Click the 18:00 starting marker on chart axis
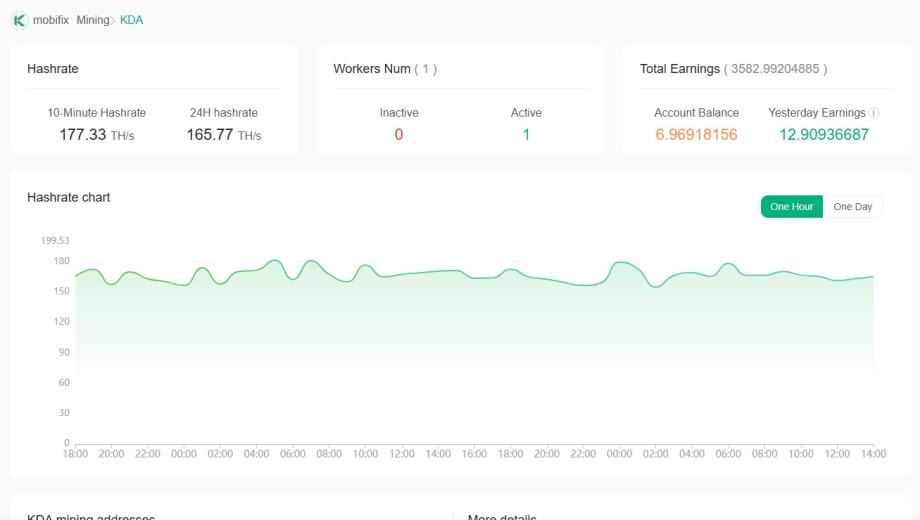 tap(75, 454)
